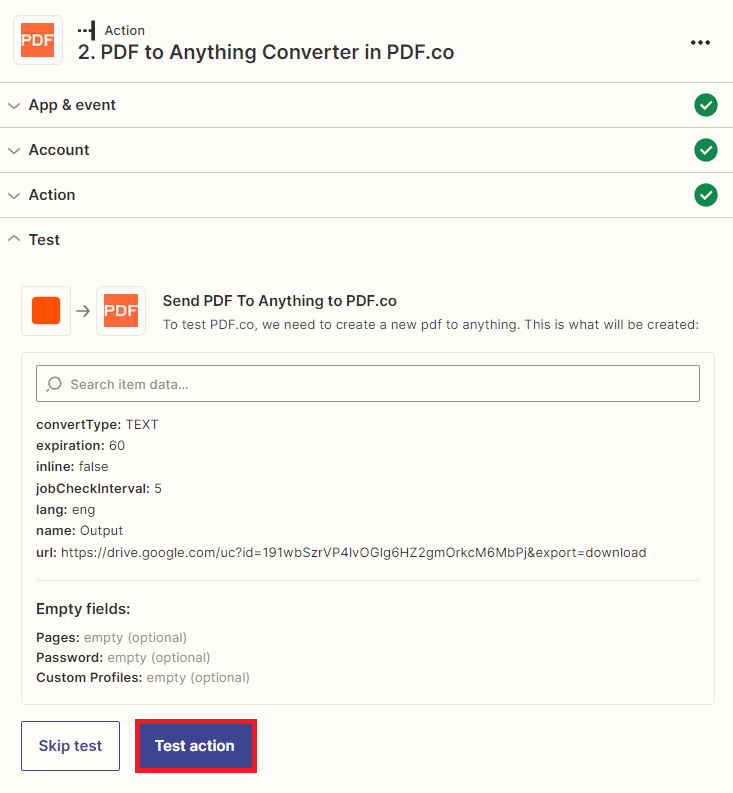Click the Skip test button
The width and height of the screenshot is (733, 793).
70,746
